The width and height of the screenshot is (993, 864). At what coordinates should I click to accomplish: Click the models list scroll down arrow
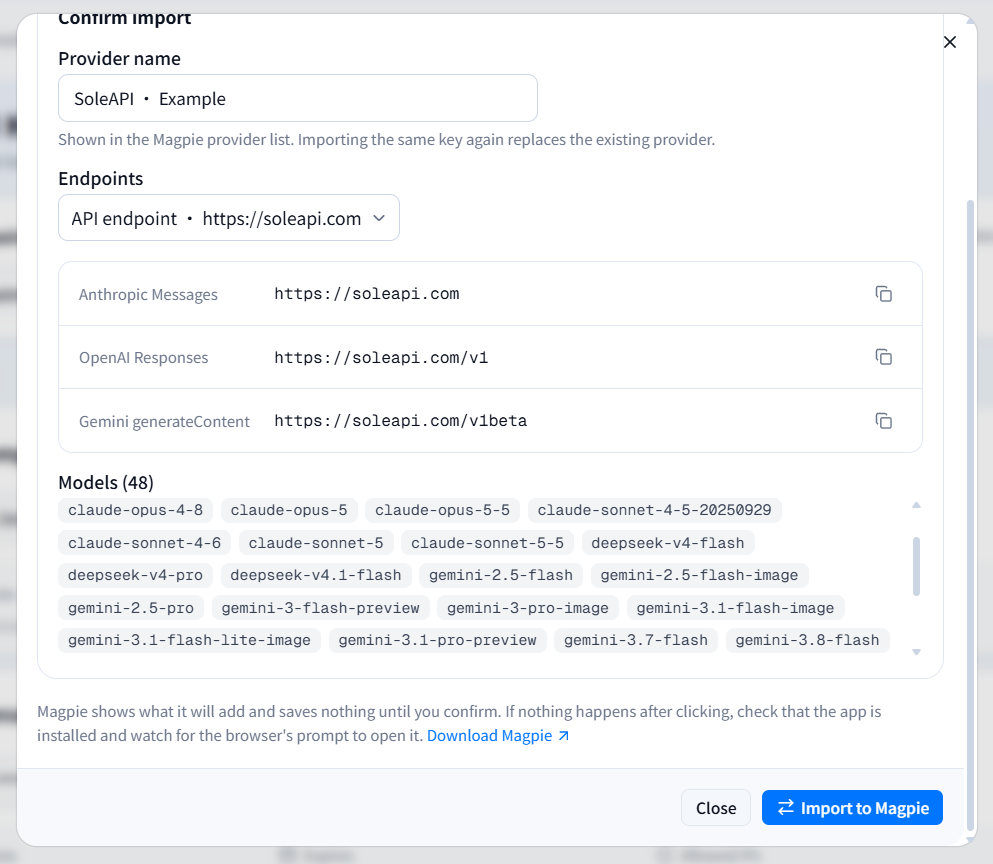[916, 652]
